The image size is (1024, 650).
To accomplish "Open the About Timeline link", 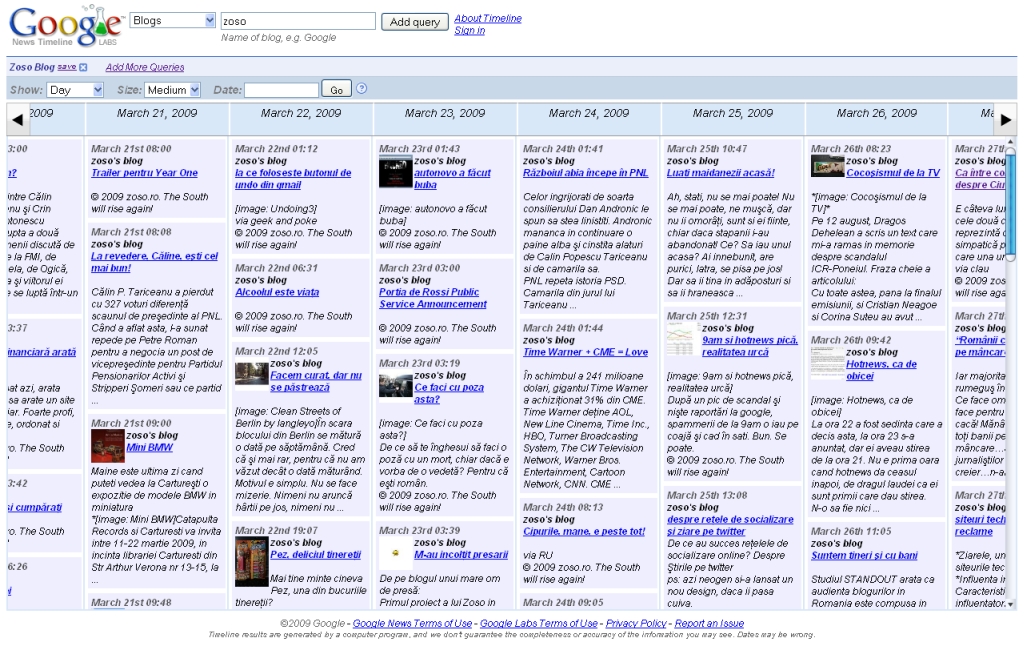I will 487,18.
